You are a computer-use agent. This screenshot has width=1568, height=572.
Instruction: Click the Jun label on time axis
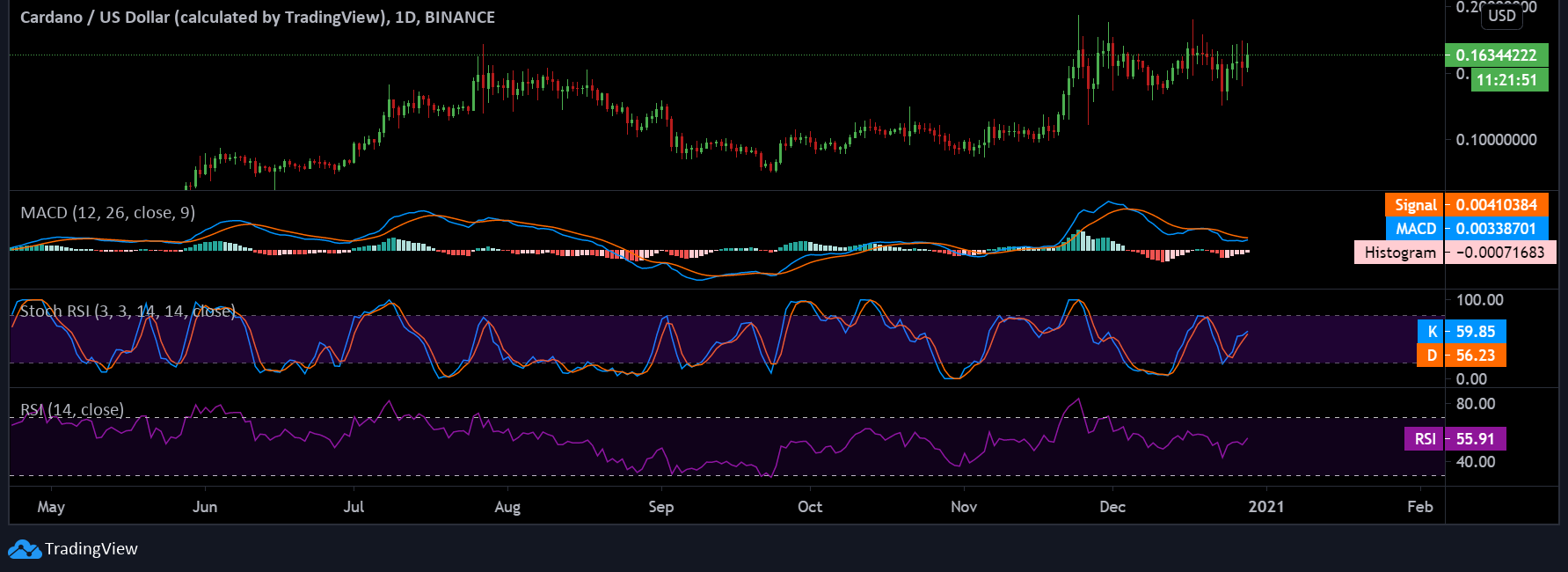(x=205, y=507)
